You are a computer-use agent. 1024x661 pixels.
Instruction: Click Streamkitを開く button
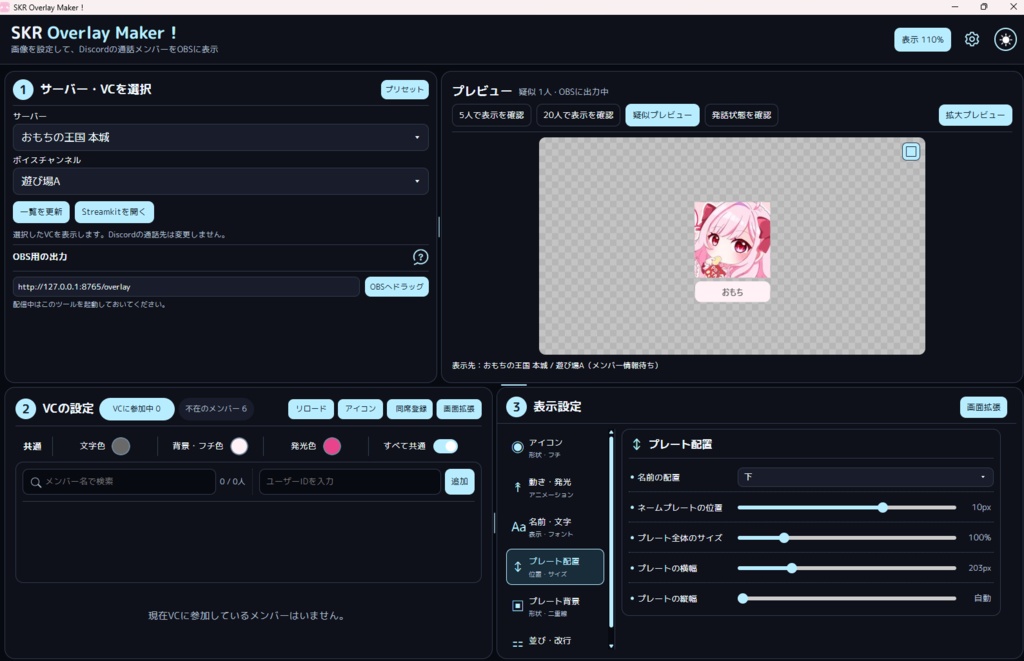114,212
